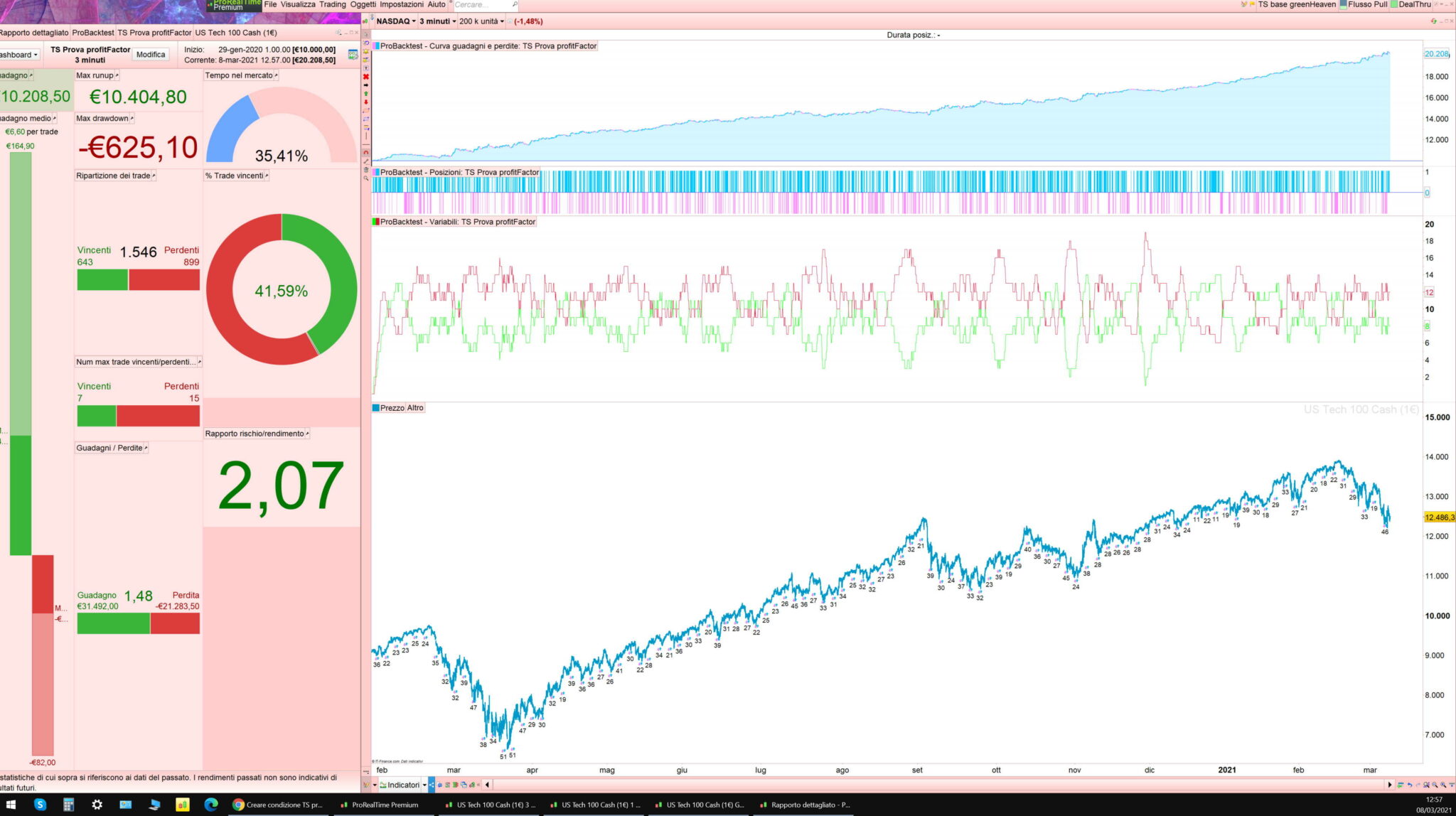Click the zoom out magnifier at chart bottom

pyautogui.click(x=1435, y=785)
